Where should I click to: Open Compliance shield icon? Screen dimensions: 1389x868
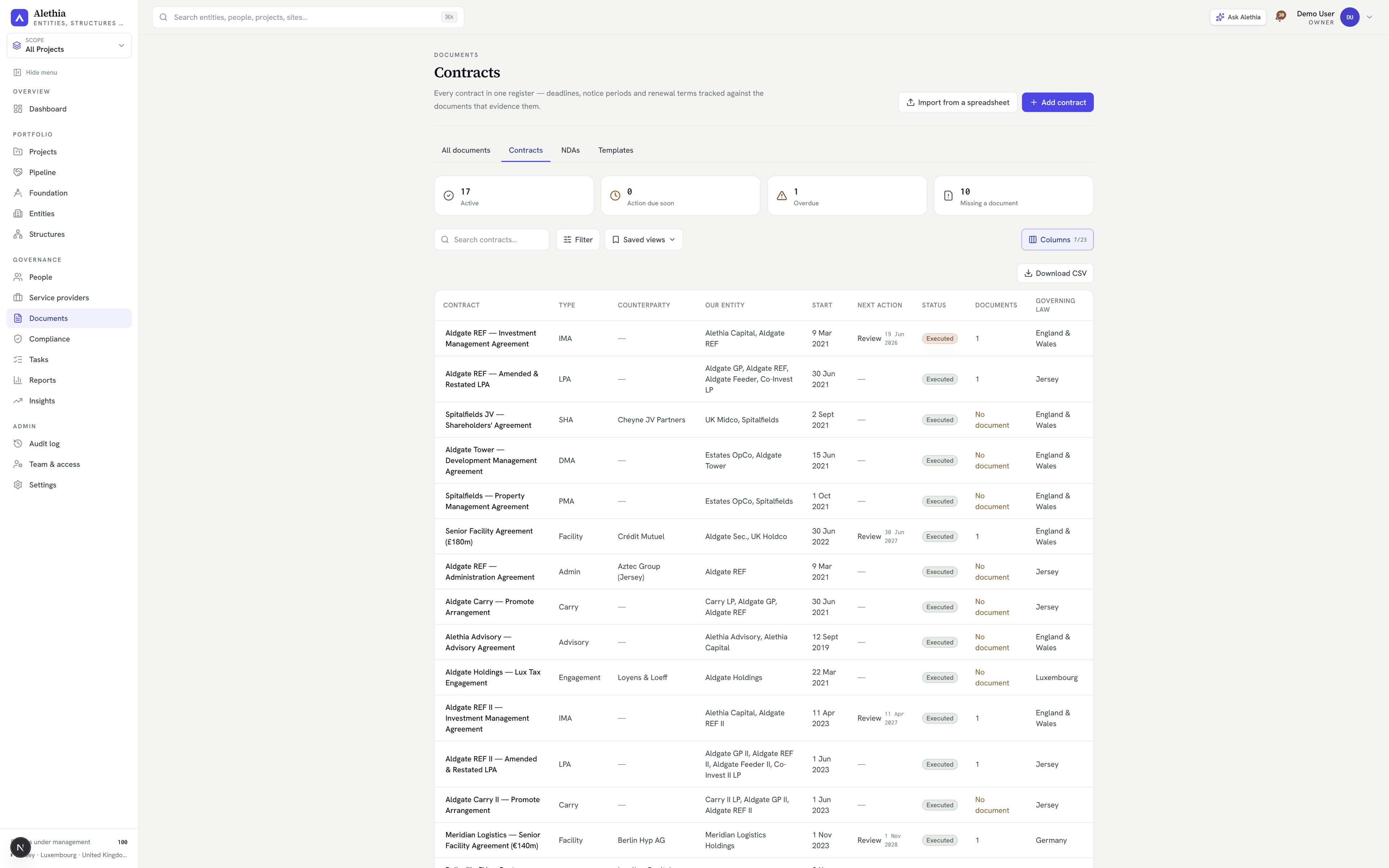(18, 339)
